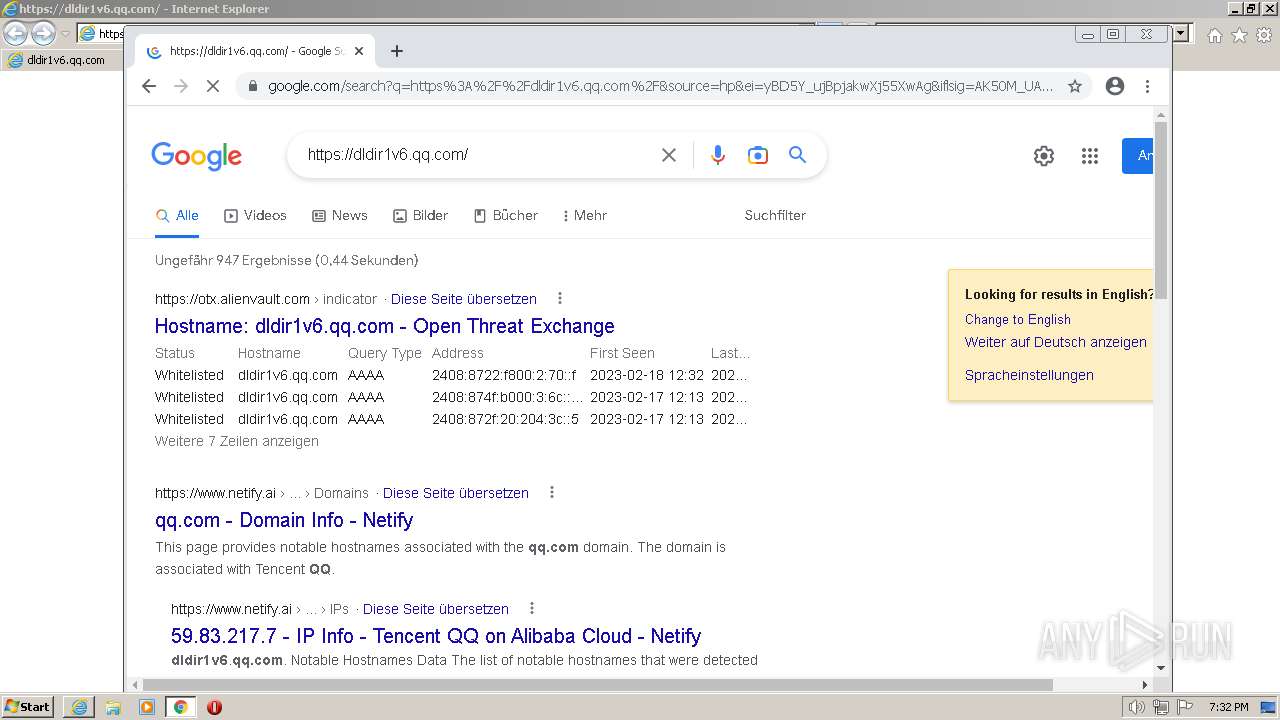Open Spracheinstellungen link
Screen dimensions: 1280x720
(1029, 375)
